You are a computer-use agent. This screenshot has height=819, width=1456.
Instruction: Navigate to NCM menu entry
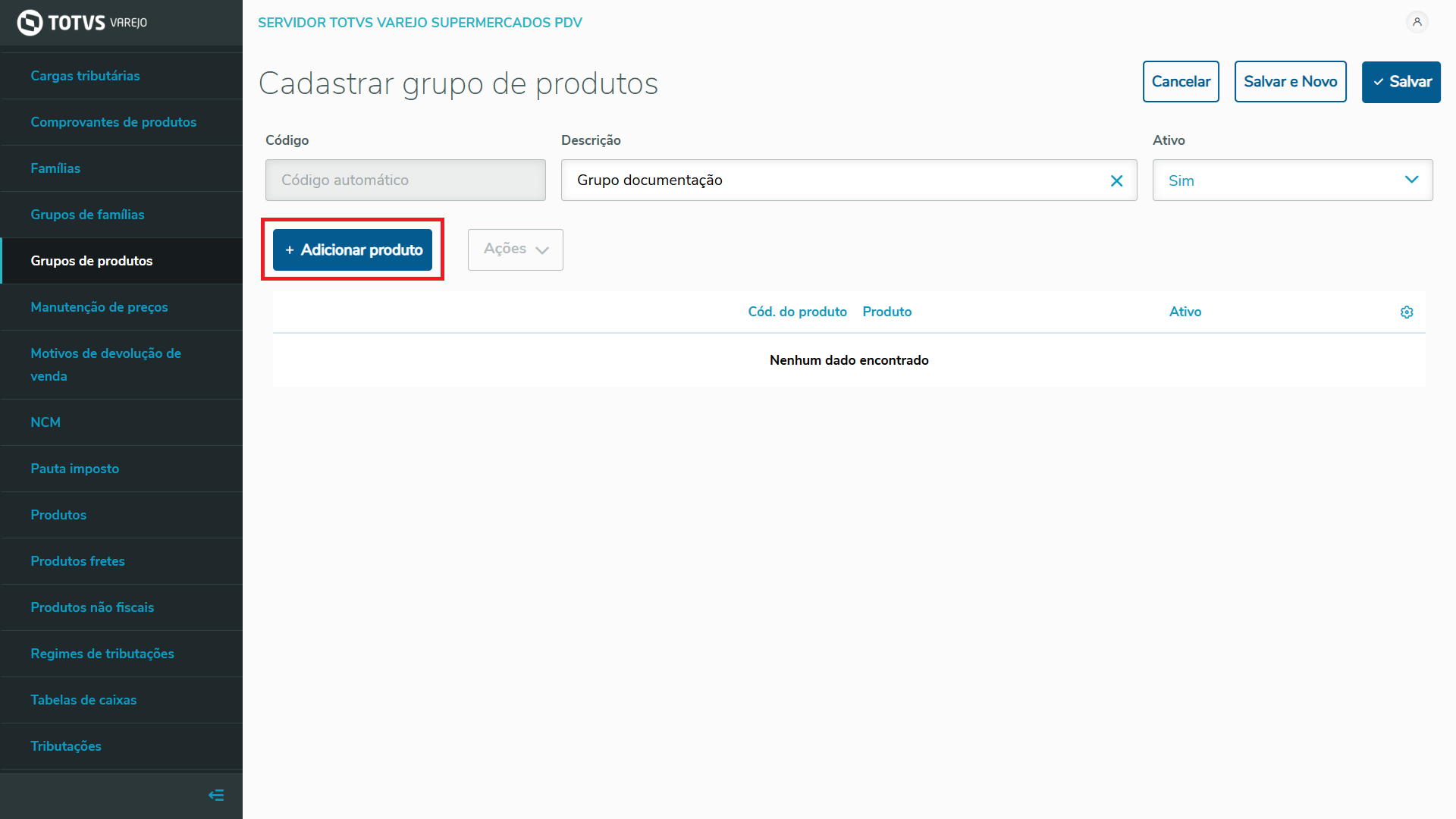click(45, 422)
